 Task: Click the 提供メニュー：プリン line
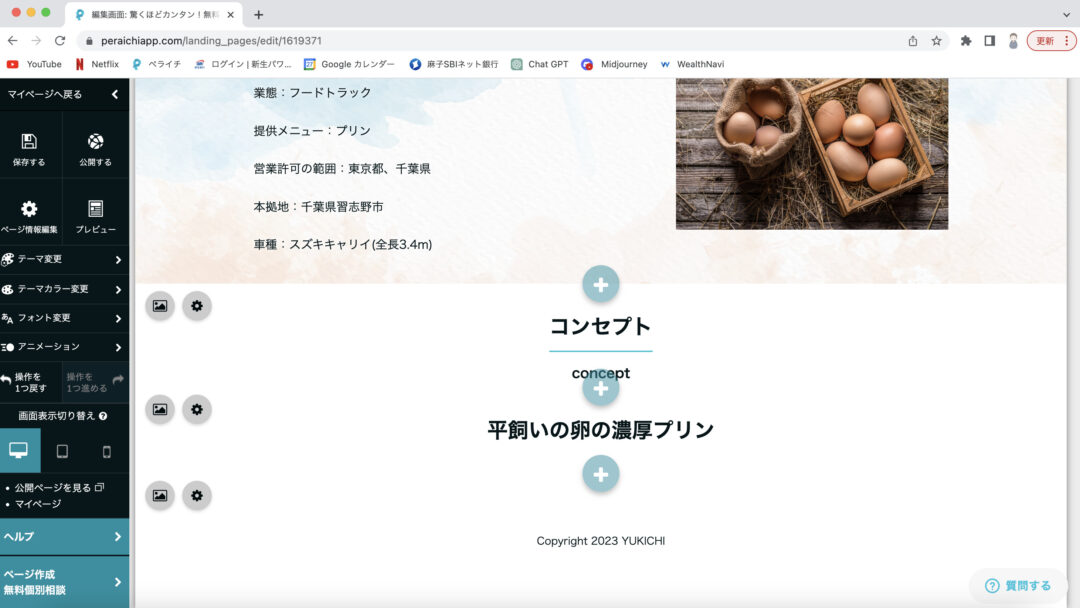pos(312,130)
